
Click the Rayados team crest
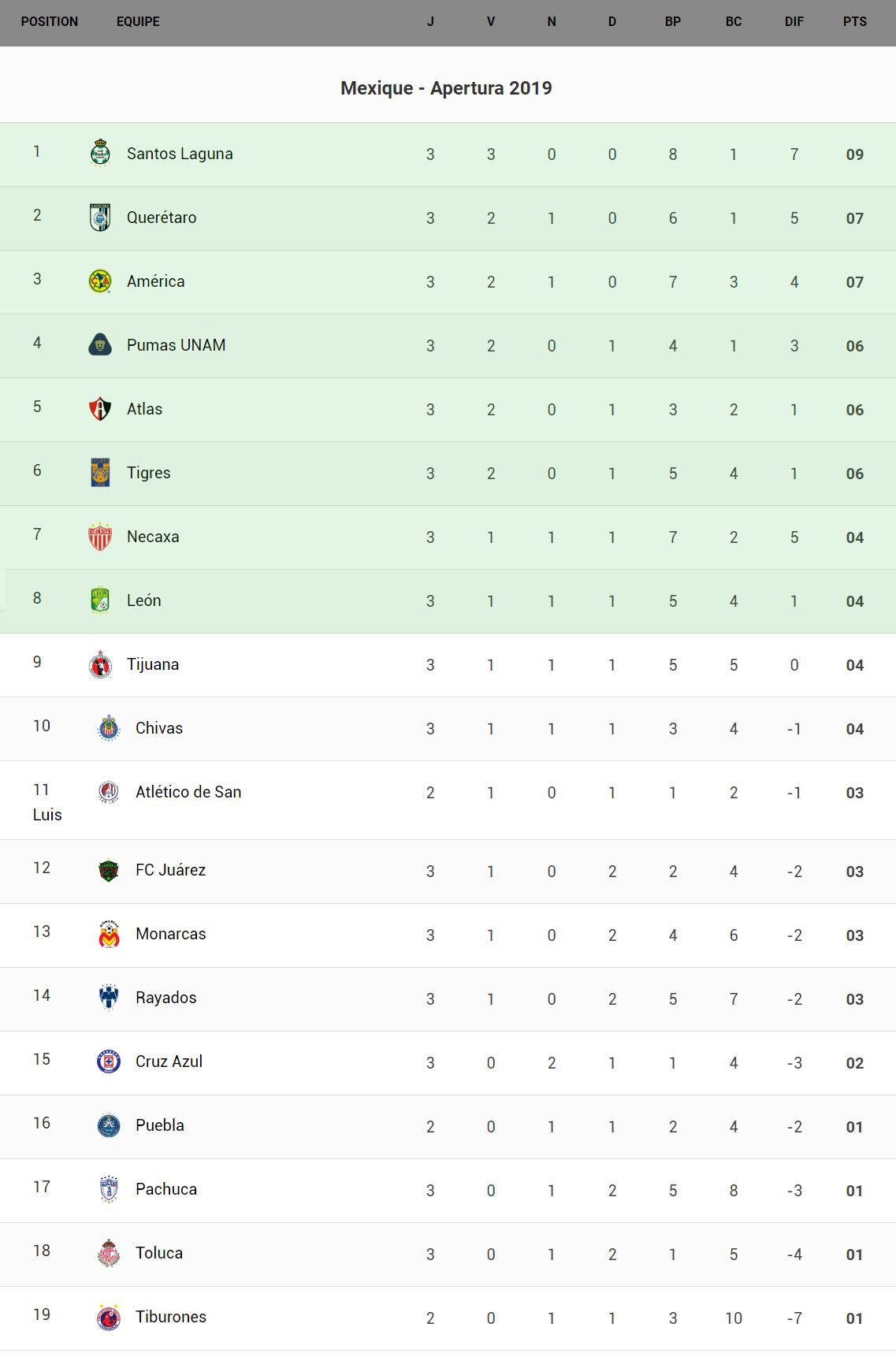[x=109, y=998]
